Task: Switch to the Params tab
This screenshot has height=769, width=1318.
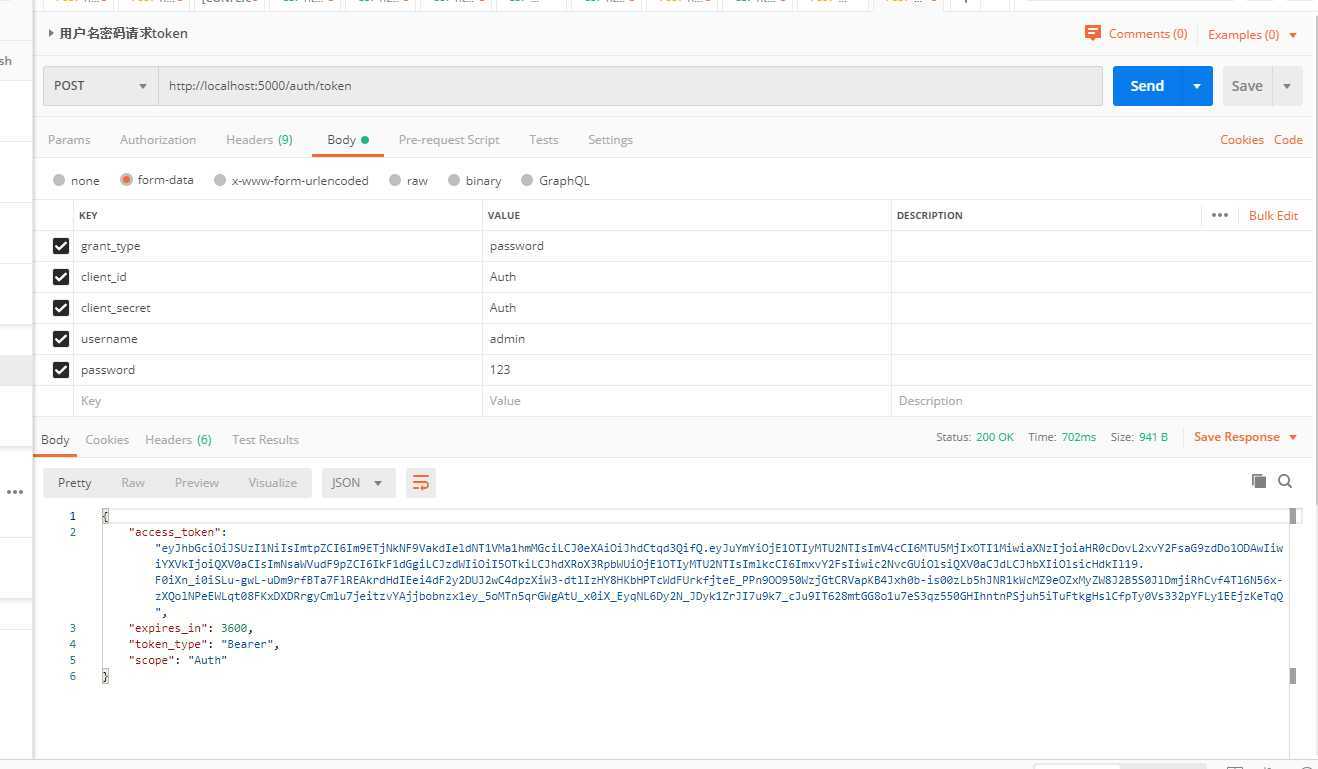Action: coord(69,140)
